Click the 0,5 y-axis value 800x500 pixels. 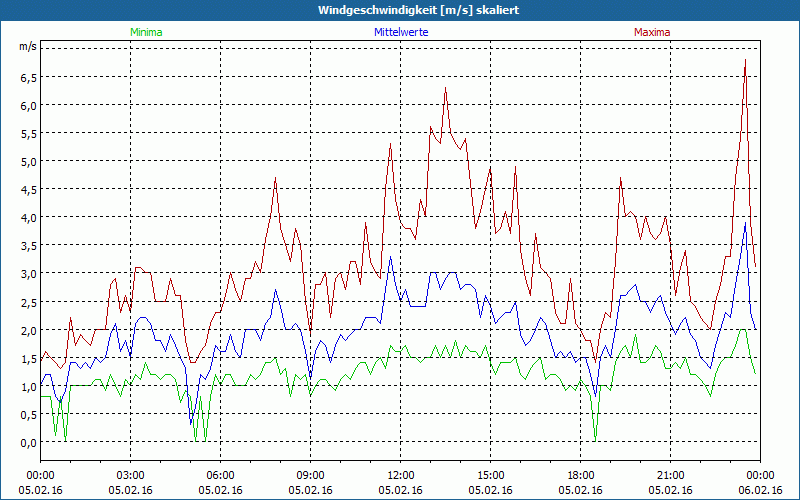28,414
